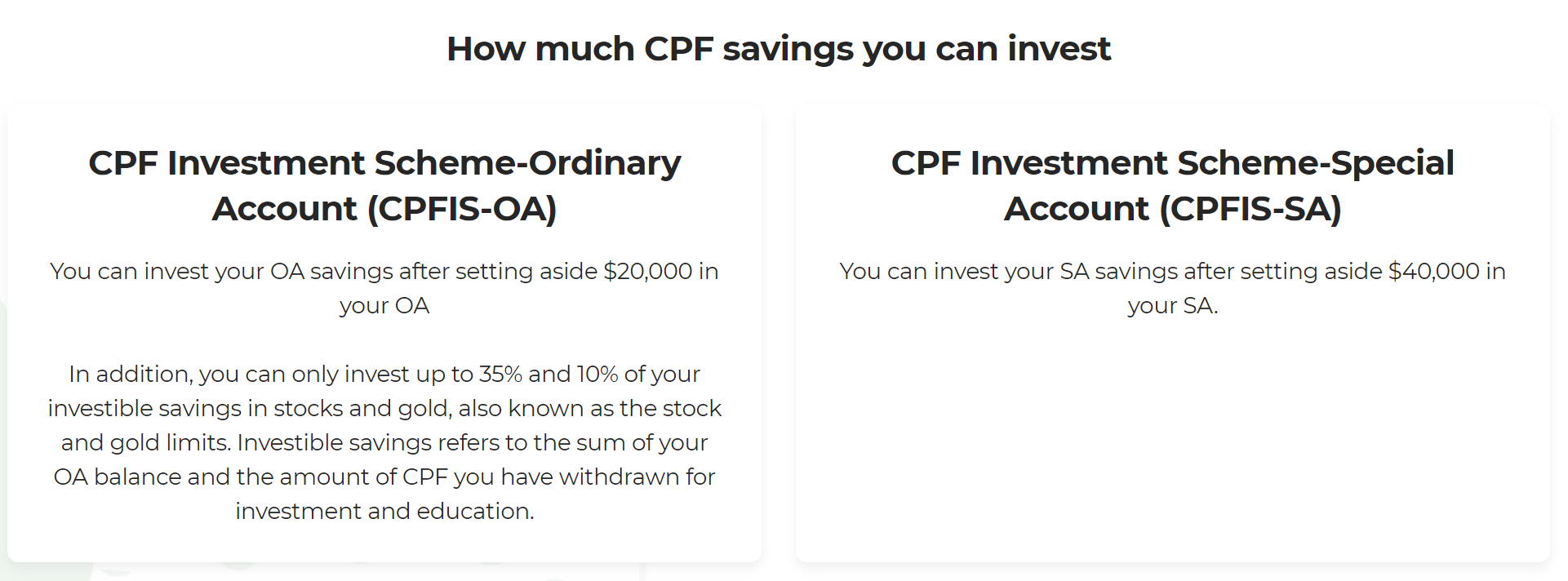The image size is (1568, 581).
Task: Click the $20,000 amount in OA description
Action: [648, 271]
